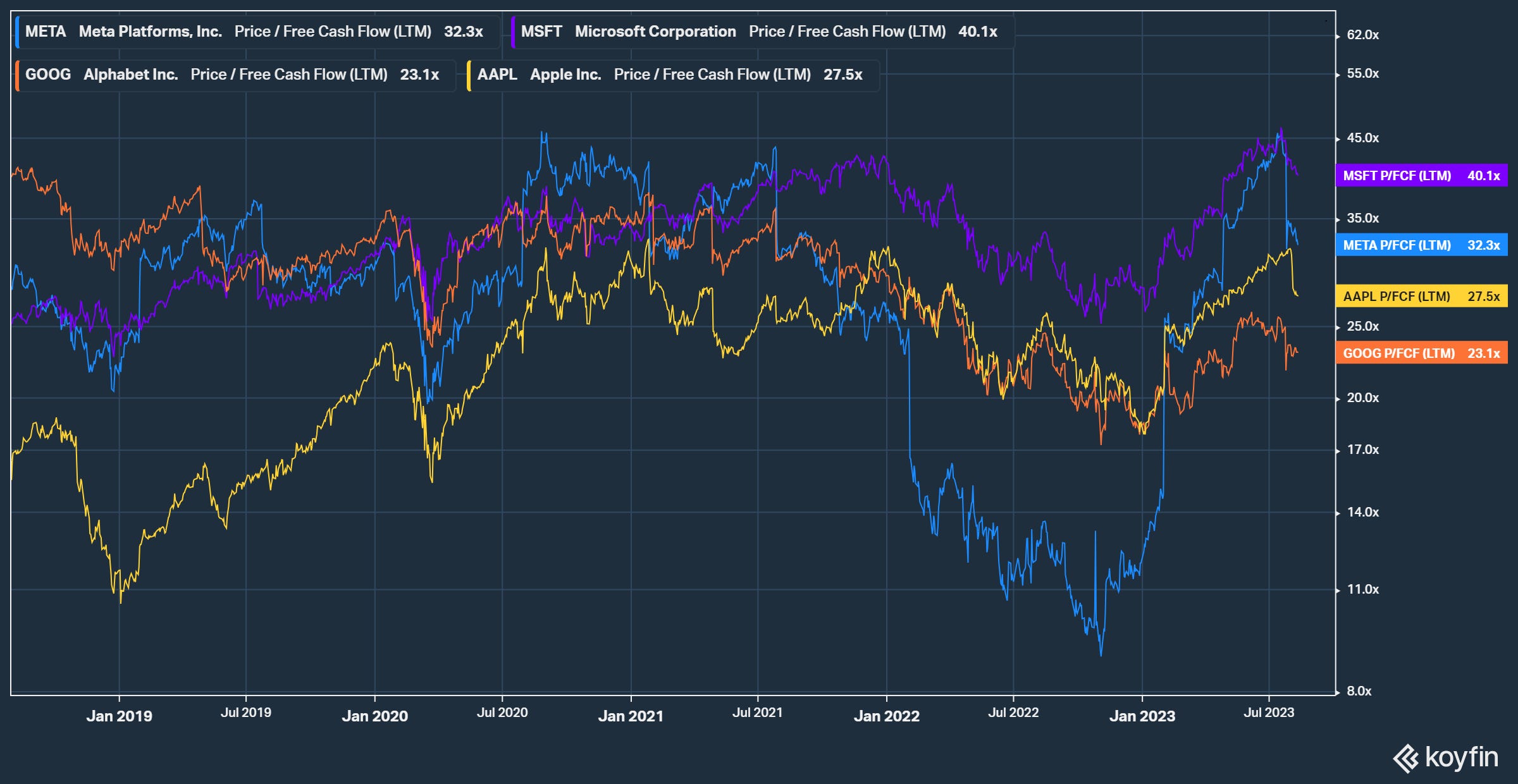Image resolution: width=1518 pixels, height=784 pixels.
Task: Click the Koyfin logo icon
Action: pyautogui.click(x=1405, y=759)
